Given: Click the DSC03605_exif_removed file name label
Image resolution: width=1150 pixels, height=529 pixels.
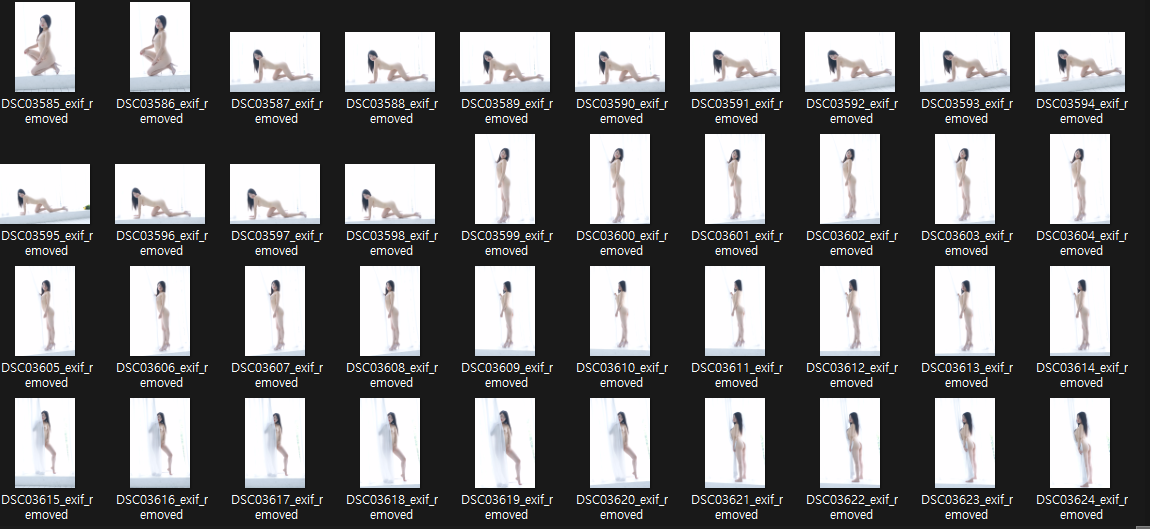Looking at the screenshot, I should click(46, 375).
